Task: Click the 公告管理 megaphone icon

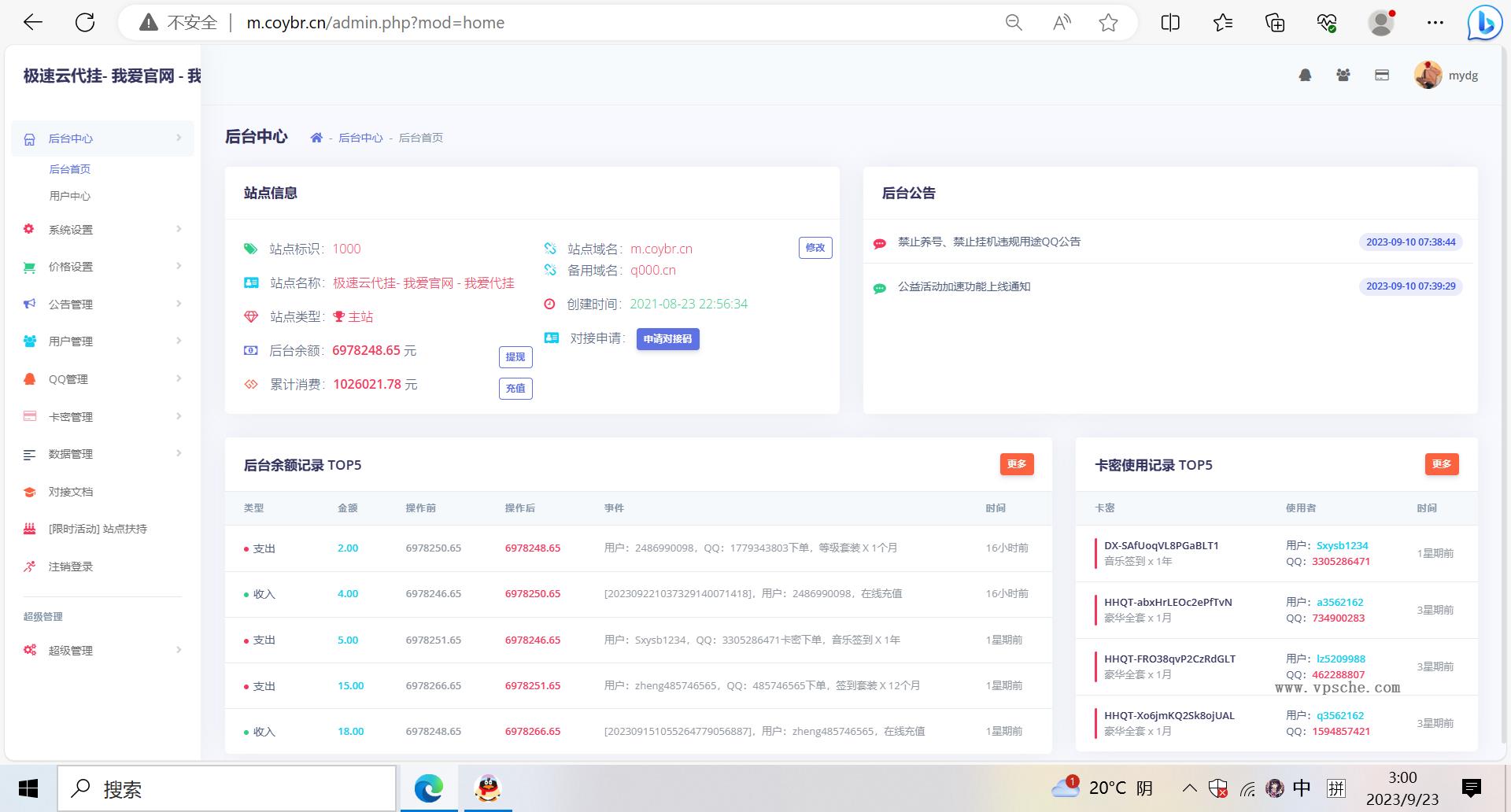Action: point(28,304)
